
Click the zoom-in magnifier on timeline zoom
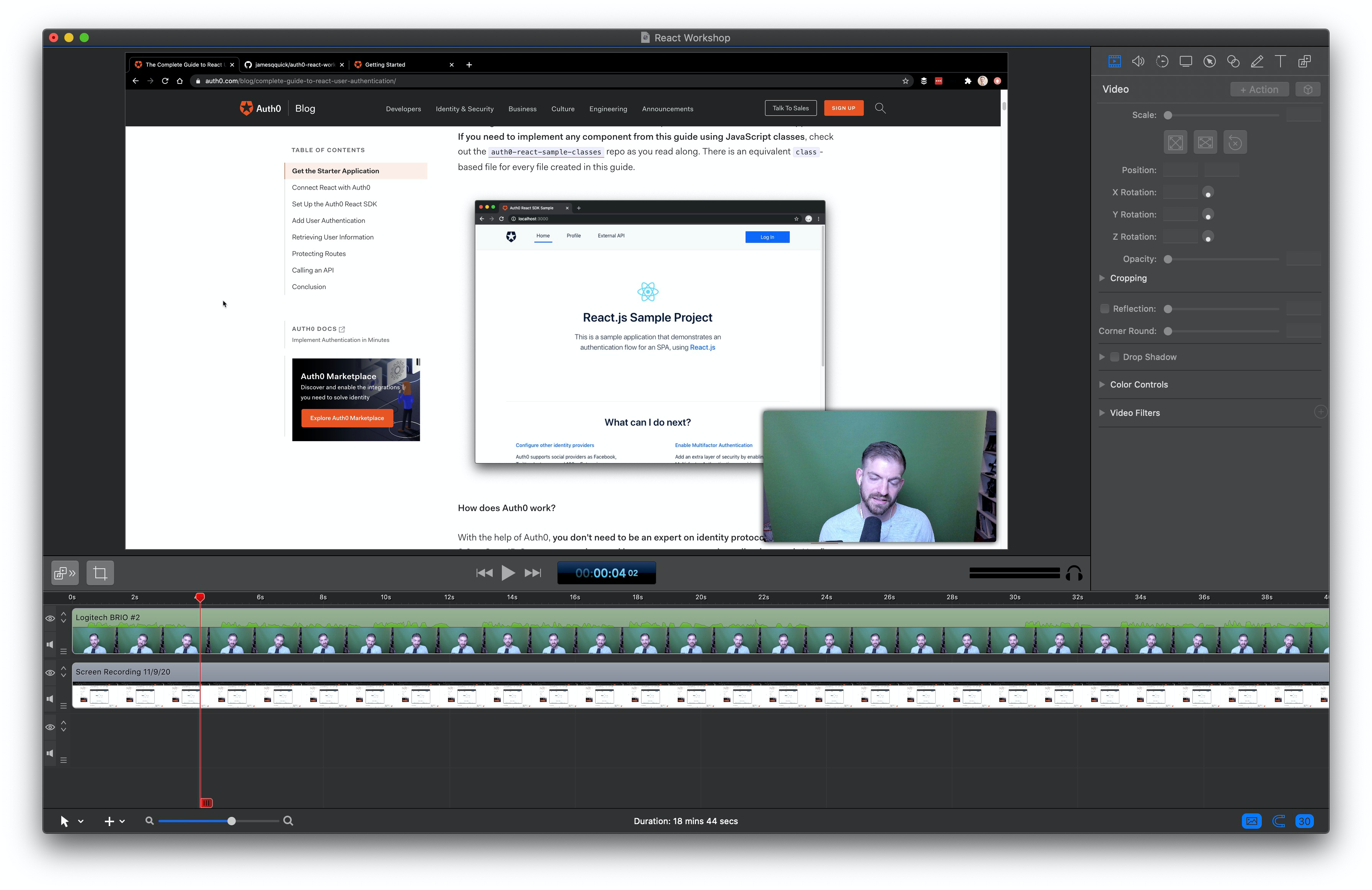pyautogui.click(x=288, y=821)
